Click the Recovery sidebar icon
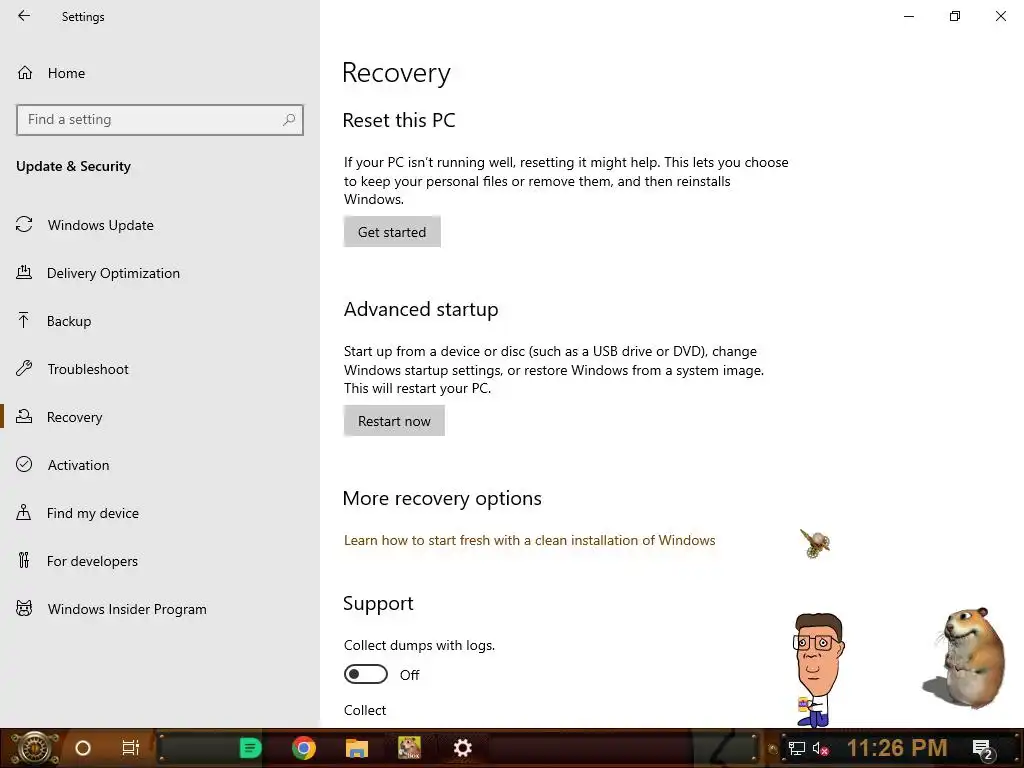 pos(24,416)
